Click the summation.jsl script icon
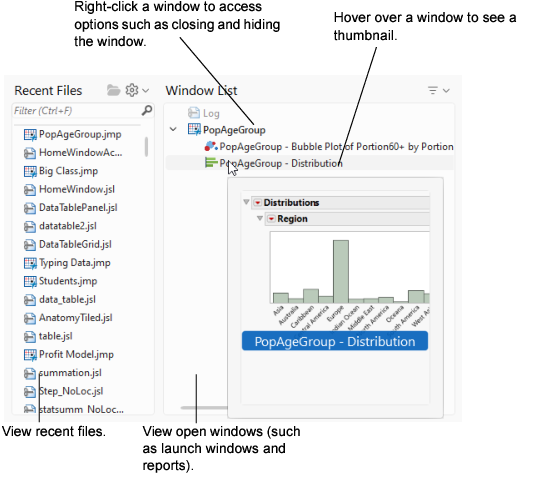The height and width of the screenshot is (481, 545). [30, 374]
